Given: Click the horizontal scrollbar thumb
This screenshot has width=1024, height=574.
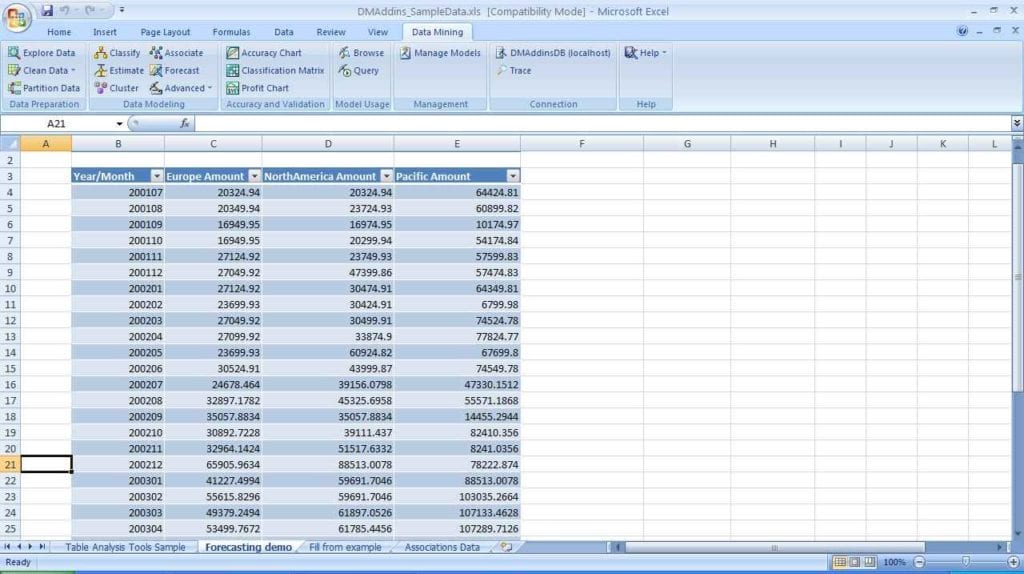Looking at the screenshot, I should click(775, 547).
